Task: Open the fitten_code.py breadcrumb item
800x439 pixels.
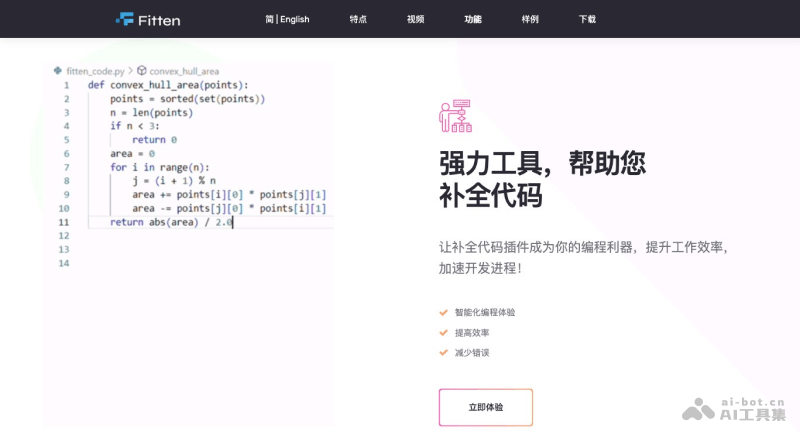Action: click(x=95, y=71)
